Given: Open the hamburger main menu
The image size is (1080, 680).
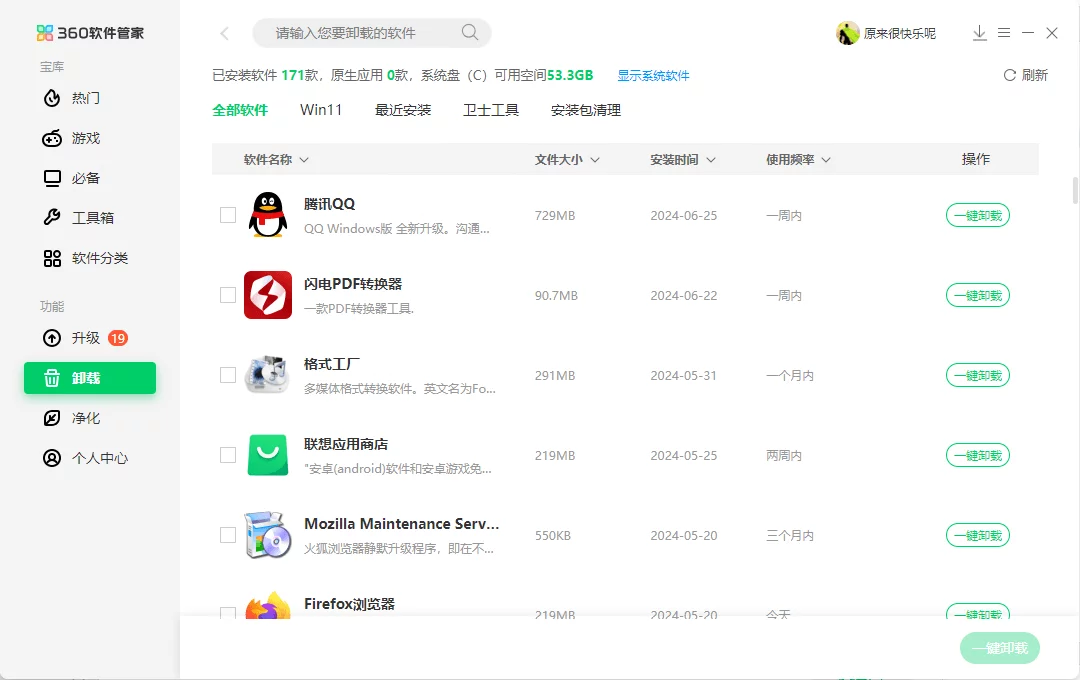Looking at the screenshot, I should point(1004,33).
